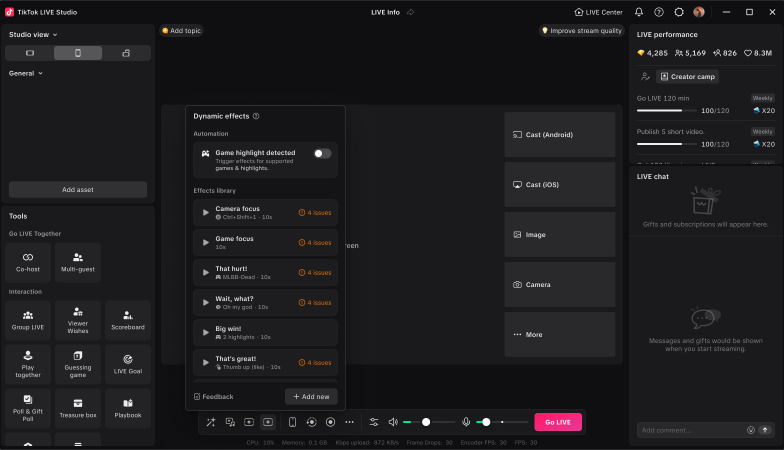Viewport: 784px width, 450px height.
Task: Open the three-dot more options in toolbar
Action: [350, 422]
